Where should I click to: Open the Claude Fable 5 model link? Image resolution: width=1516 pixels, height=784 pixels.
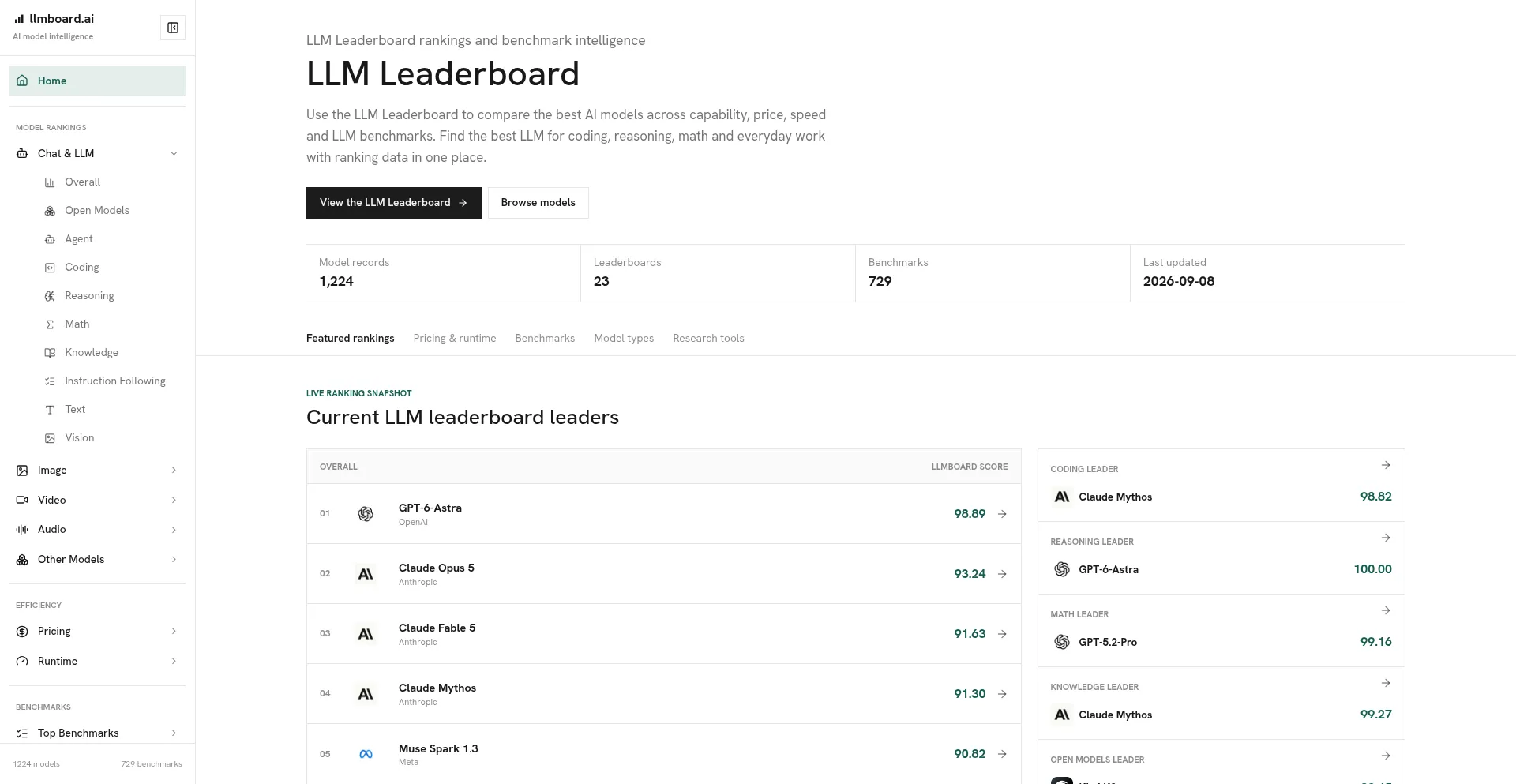437,628
